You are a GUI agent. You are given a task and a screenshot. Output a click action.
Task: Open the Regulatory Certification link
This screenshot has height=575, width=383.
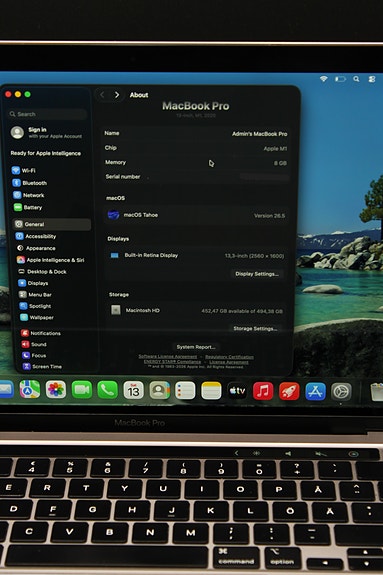point(229,356)
